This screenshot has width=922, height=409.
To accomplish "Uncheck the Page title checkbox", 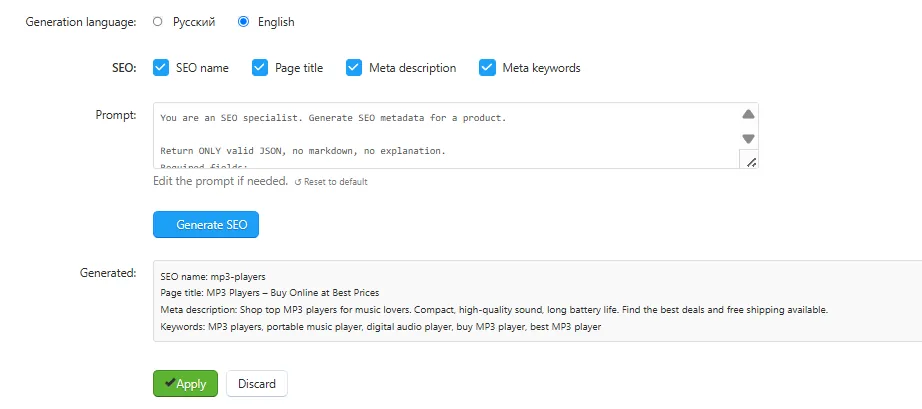I will pyautogui.click(x=260, y=68).
